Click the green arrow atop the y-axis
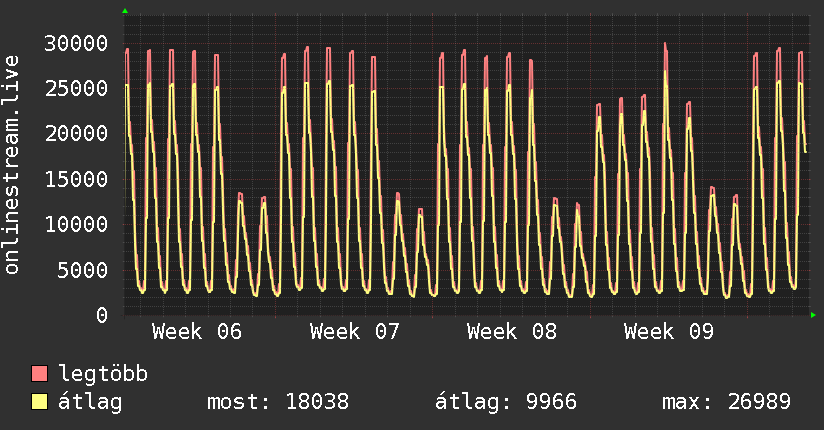824x430 pixels. tap(125, 11)
